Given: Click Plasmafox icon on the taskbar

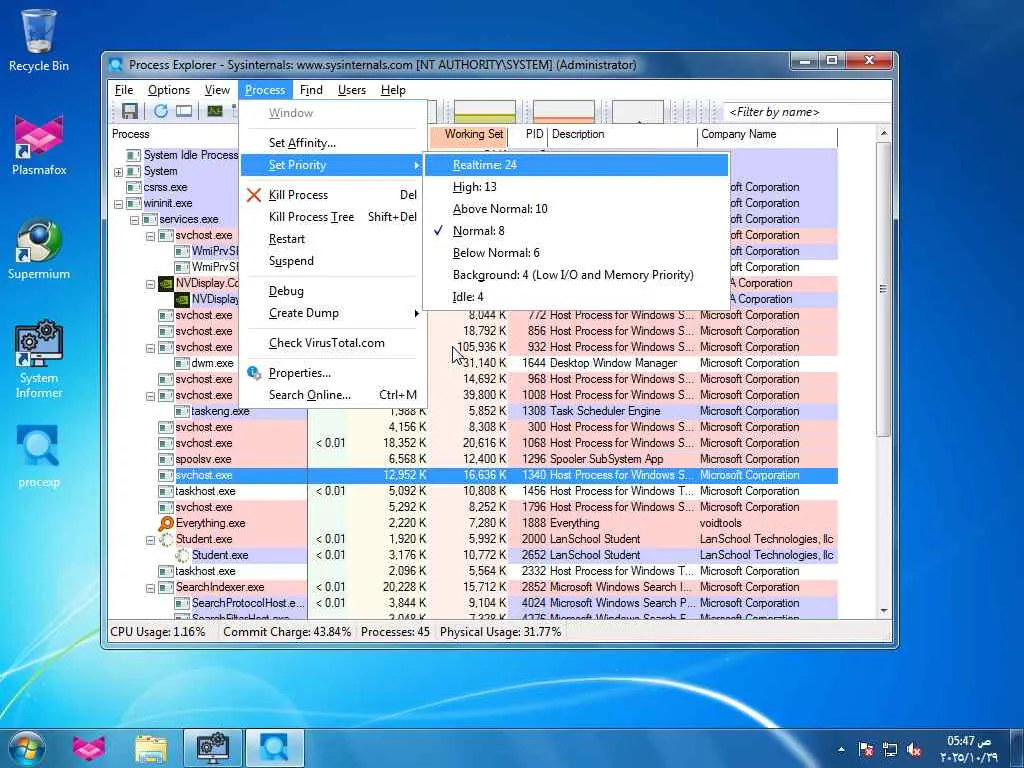Looking at the screenshot, I should [x=89, y=748].
